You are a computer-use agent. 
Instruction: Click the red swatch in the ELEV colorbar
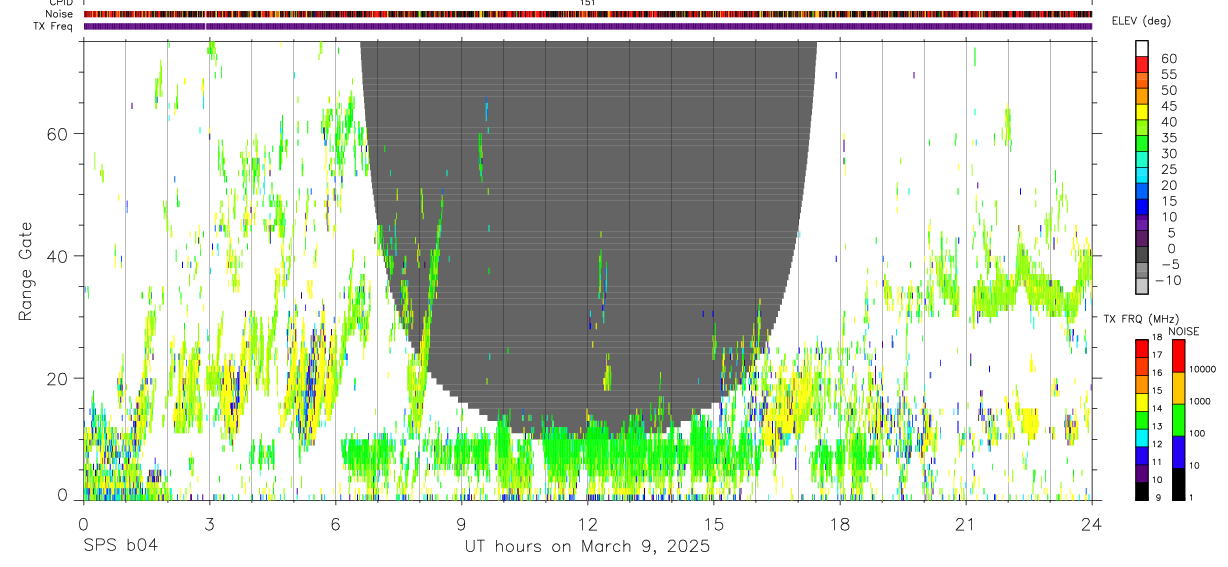coord(1142,63)
